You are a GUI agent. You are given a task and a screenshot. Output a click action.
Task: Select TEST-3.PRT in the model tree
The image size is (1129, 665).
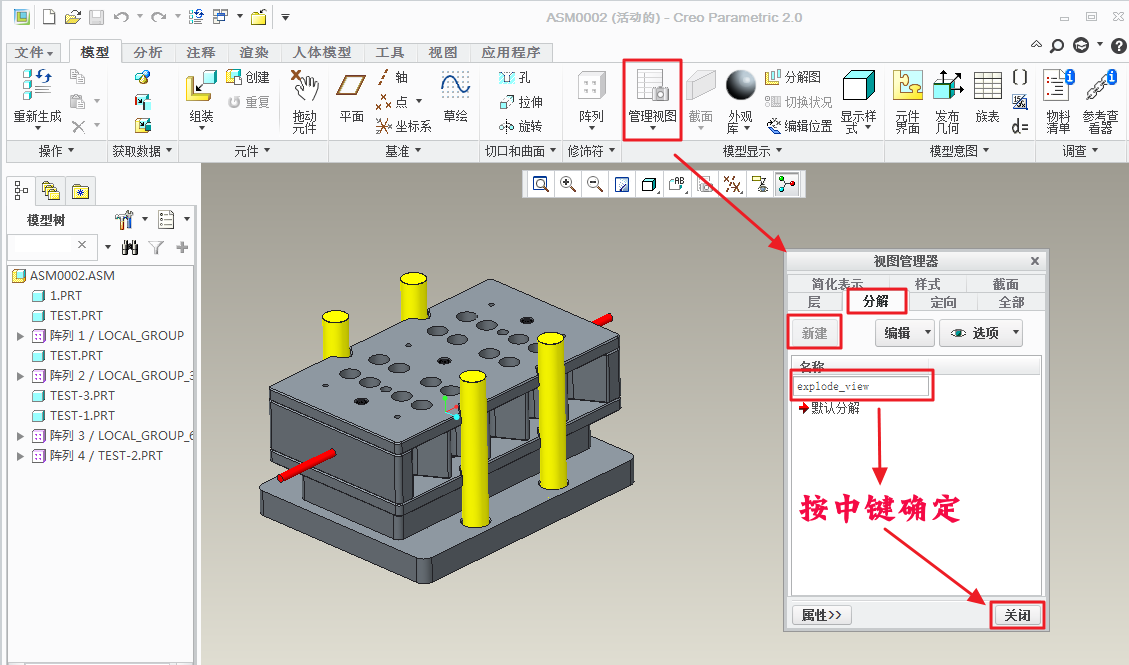(x=82, y=396)
